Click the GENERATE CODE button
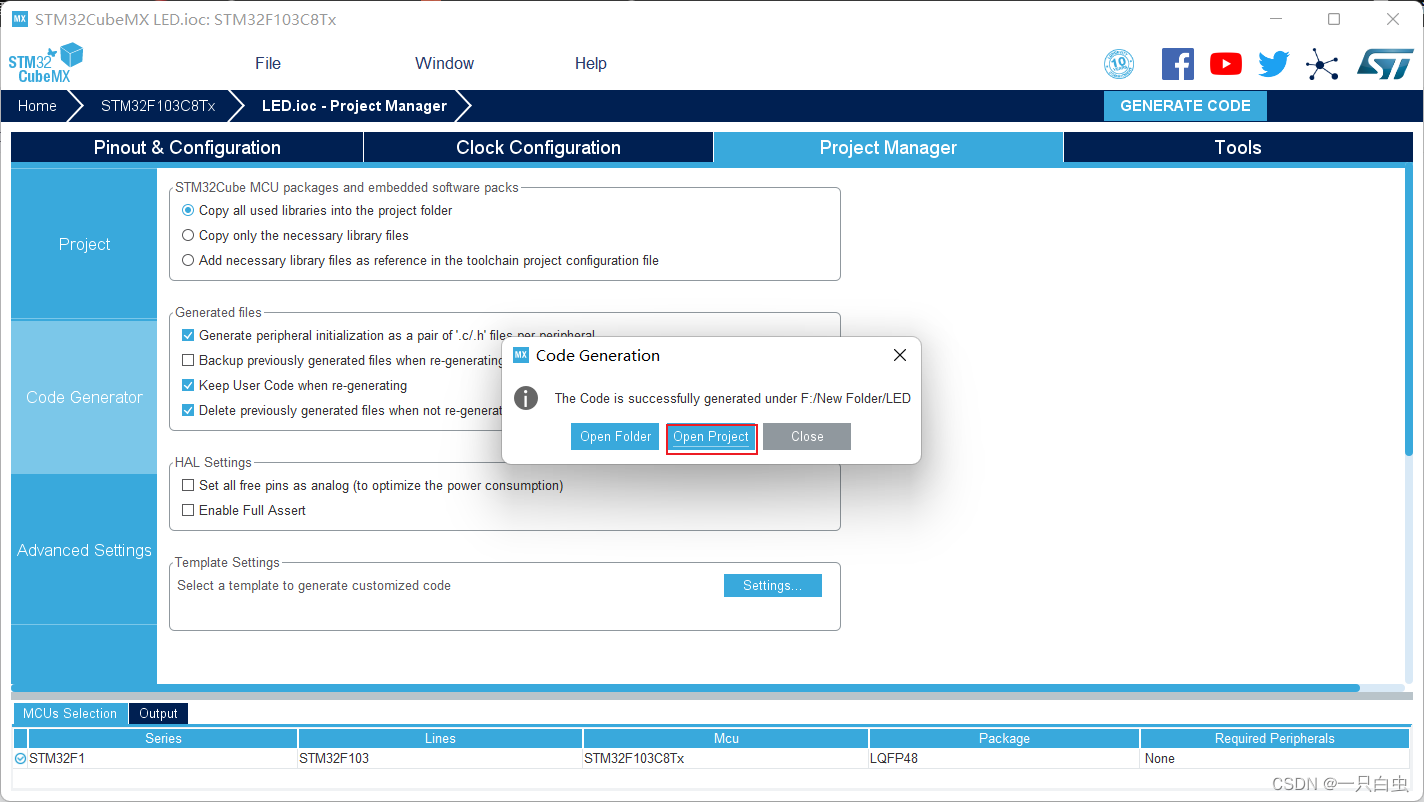 pos(1185,106)
